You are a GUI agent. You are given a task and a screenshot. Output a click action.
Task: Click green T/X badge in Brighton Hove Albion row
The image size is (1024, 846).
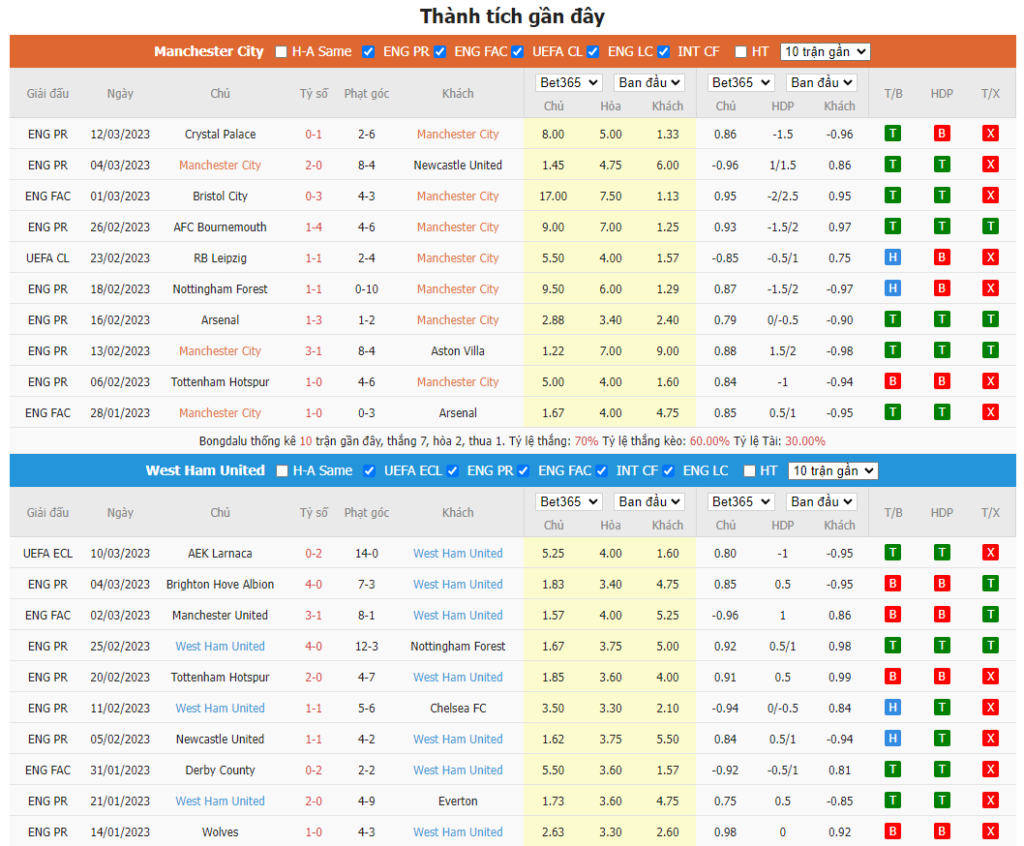990,584
